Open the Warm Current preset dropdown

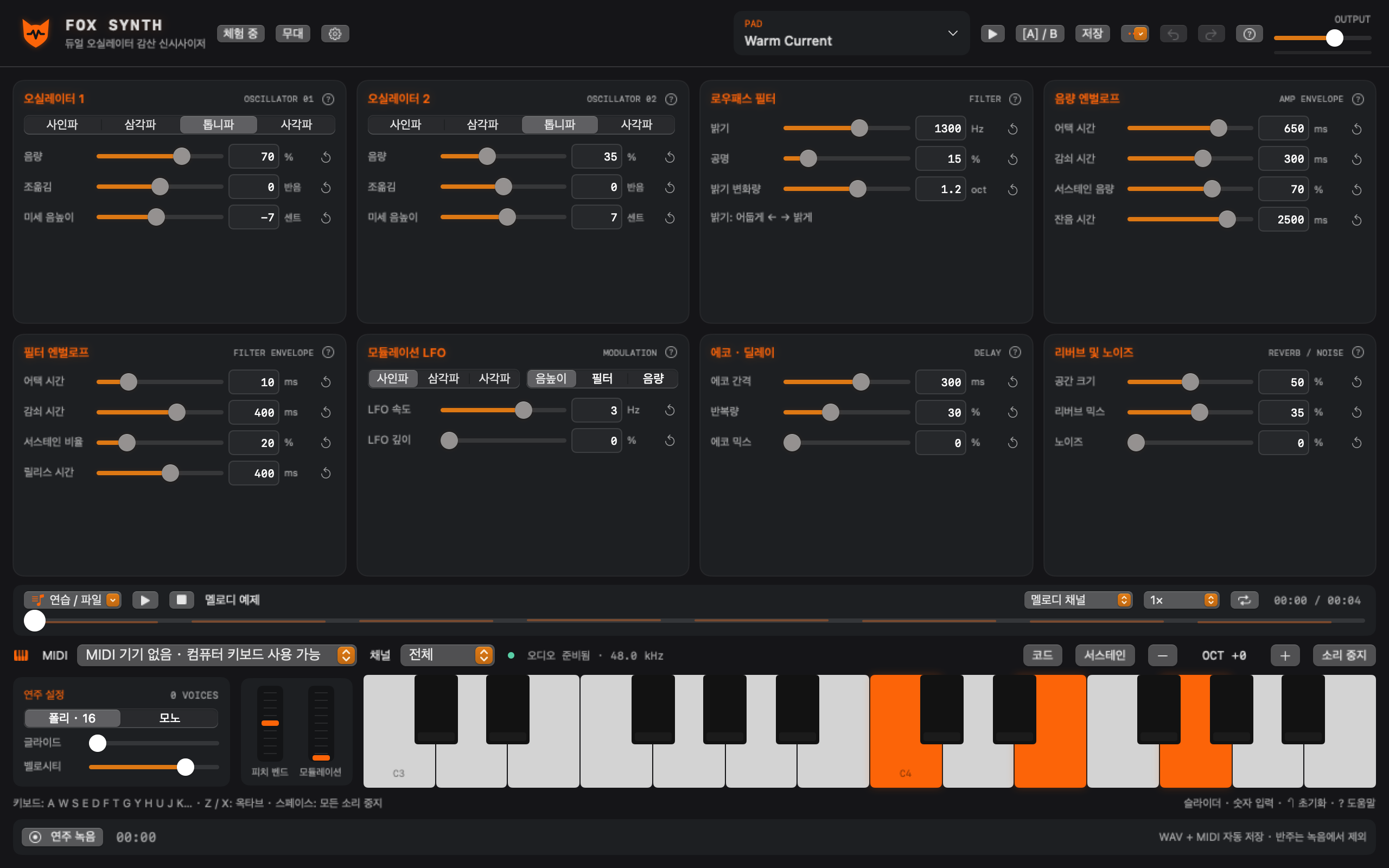coord(851,33)
